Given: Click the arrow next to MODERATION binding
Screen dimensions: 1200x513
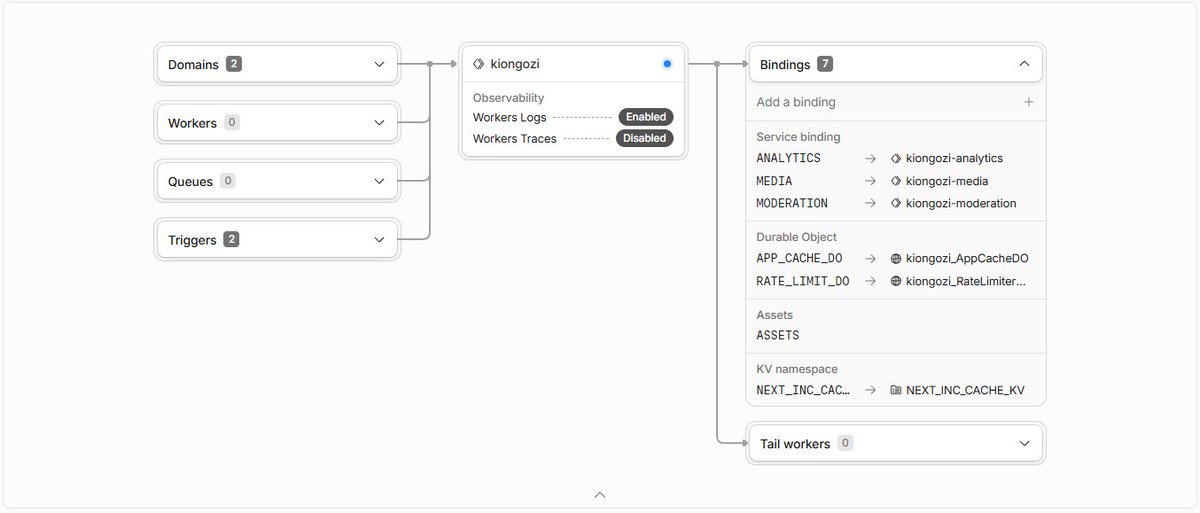Looking at the screenshot, I should tap(870, 203).
